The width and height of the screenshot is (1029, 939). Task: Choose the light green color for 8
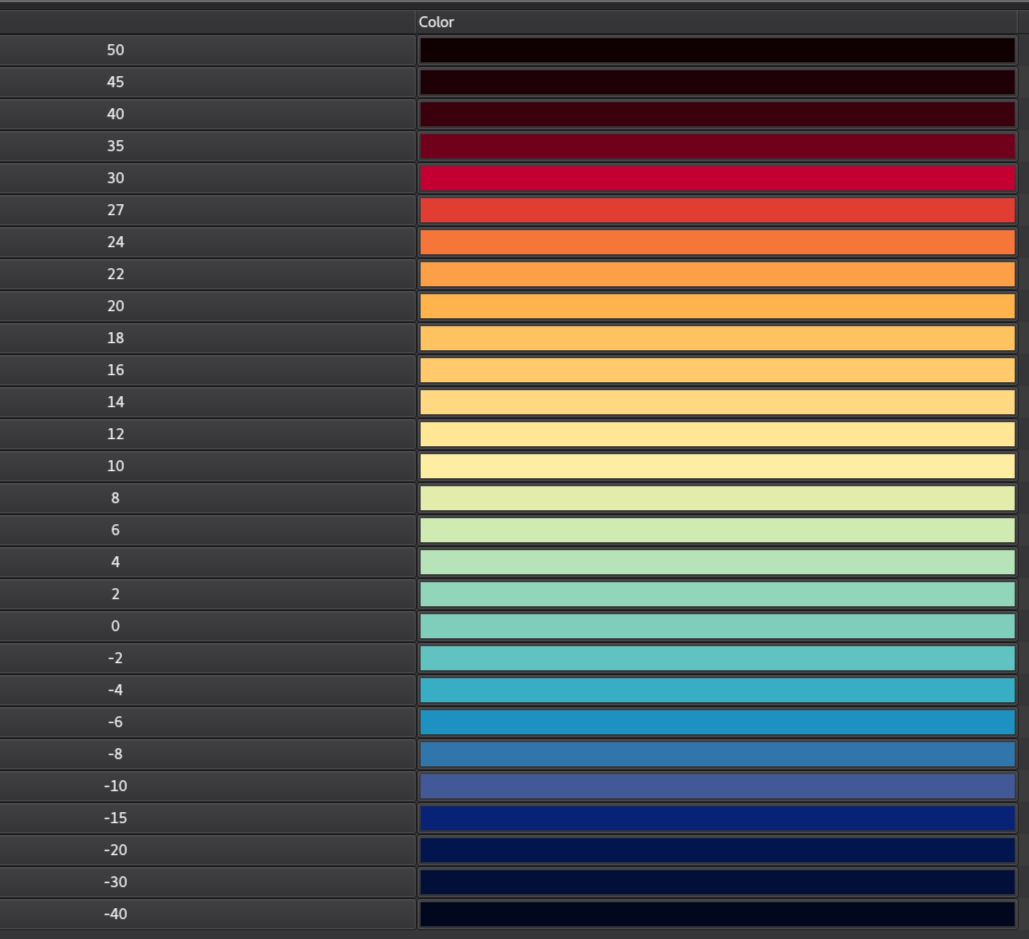[x=715, y=498]
